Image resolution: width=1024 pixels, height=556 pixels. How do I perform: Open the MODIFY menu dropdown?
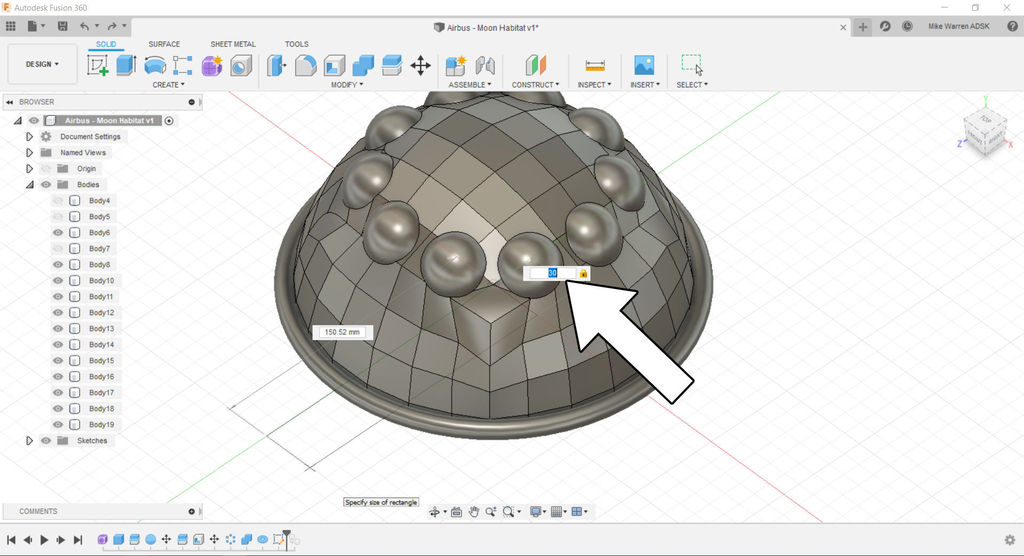347,85
